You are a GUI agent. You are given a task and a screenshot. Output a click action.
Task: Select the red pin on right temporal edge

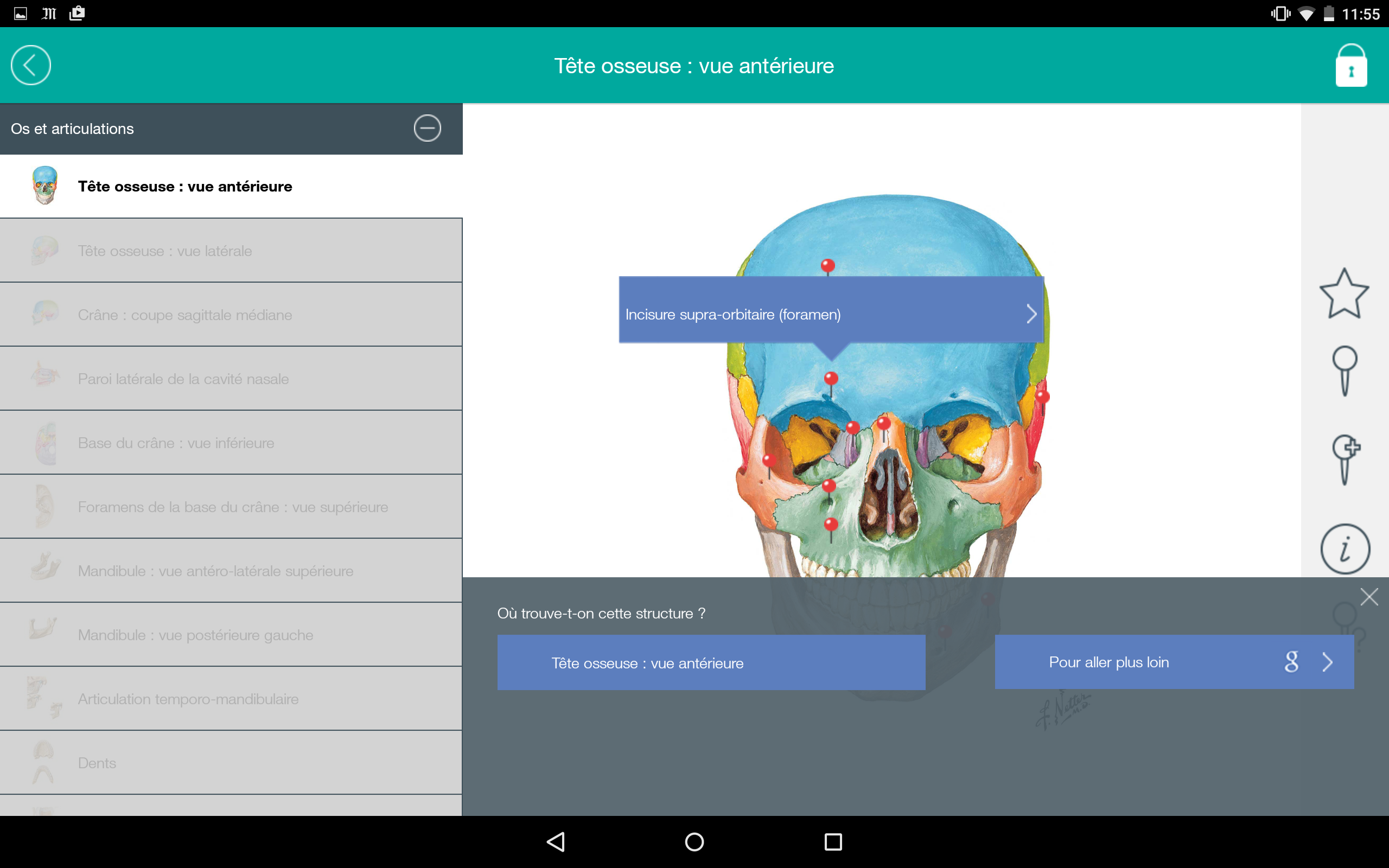click(x=1042, y=397)
